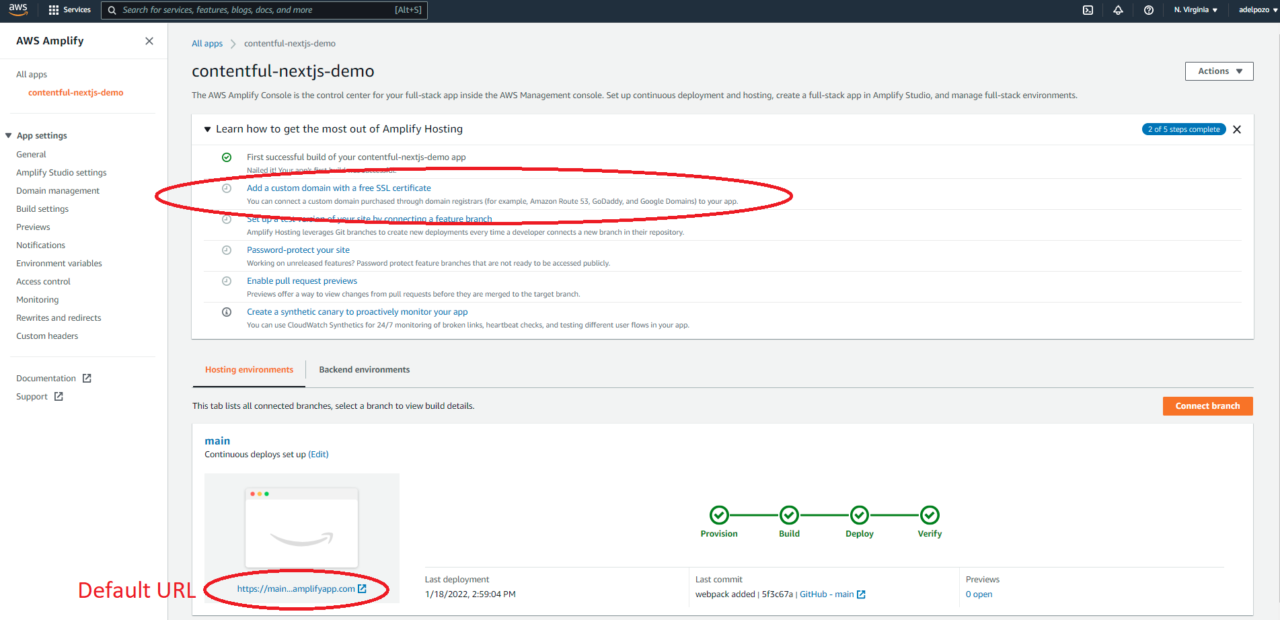Open the adelpozo account menu
Screen dimensions: 1280x620
[1255, 10]
